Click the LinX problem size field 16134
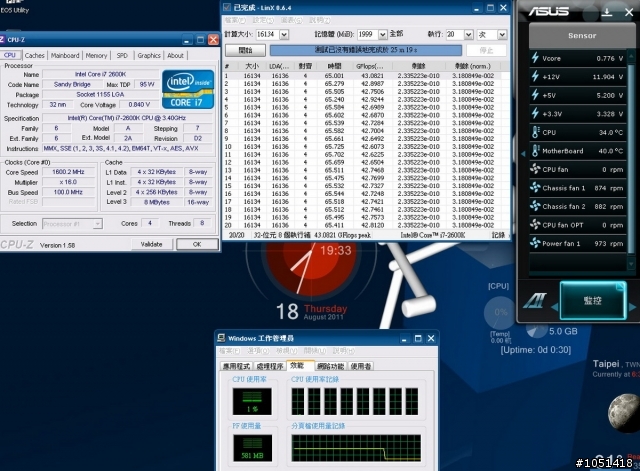The width and height of the screenshot is (640, 471). coord(267,35)
